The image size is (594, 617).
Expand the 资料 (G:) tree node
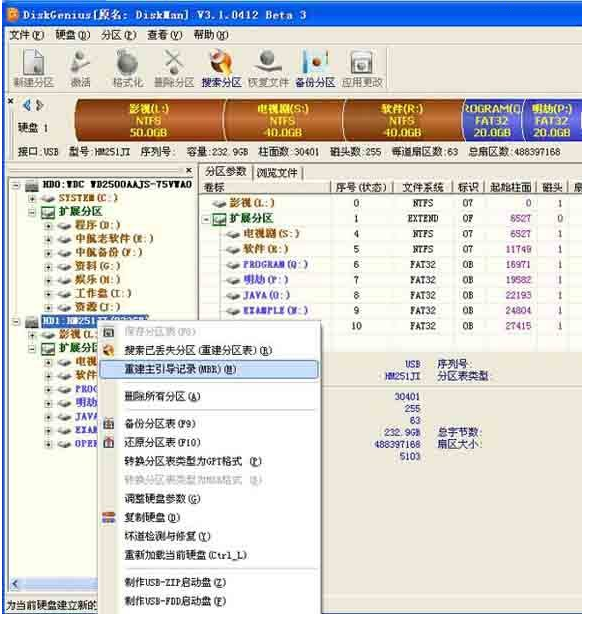point(48,267)
